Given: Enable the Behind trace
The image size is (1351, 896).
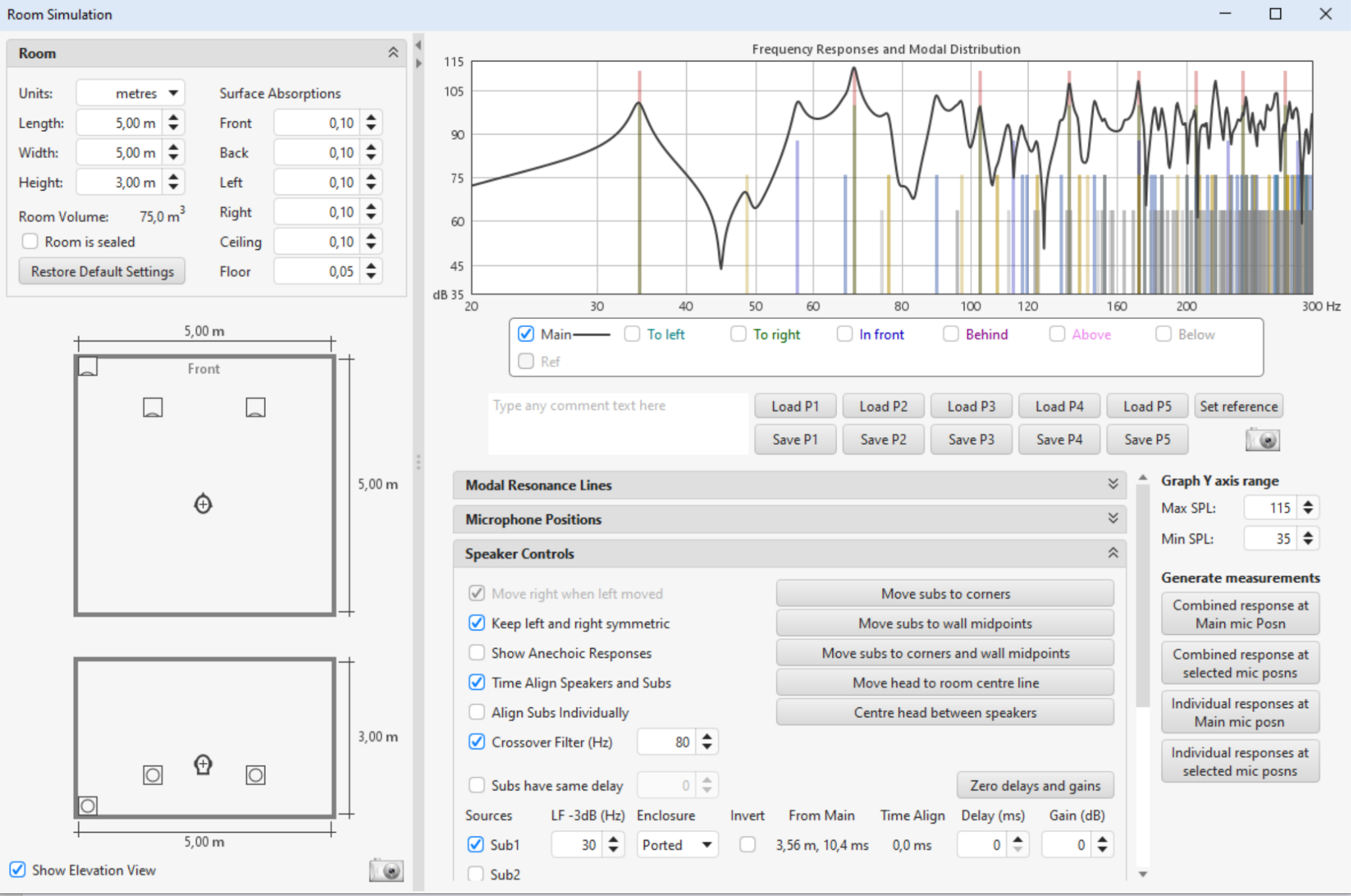Looking at the screenshot, I should coord(951,334).
